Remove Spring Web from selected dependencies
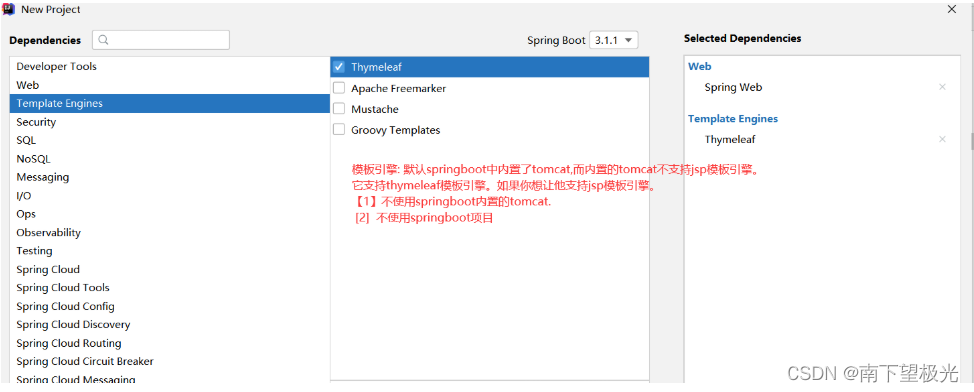Image resolution: width=974 pixels, height=392 pixels. pyautogui.click(x=942, y=87)
